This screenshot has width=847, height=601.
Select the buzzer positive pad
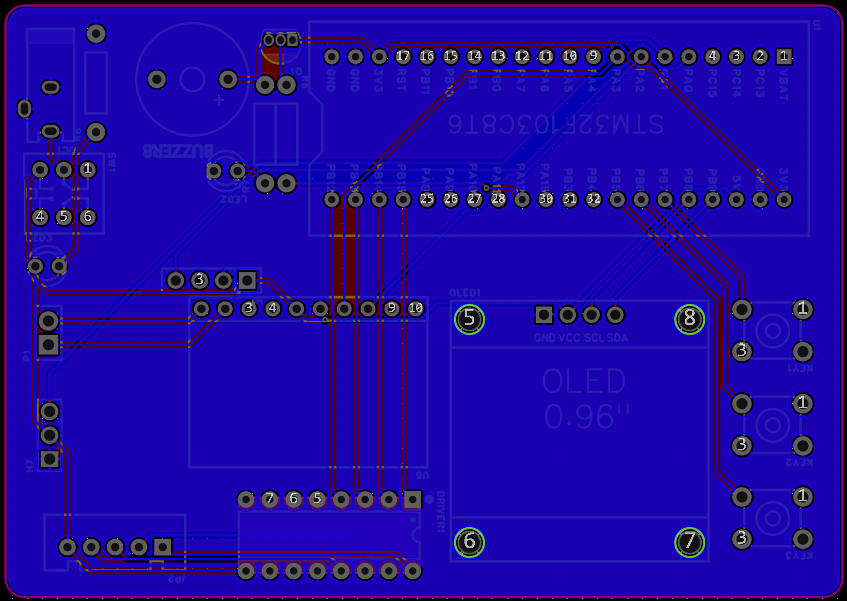(x=228, y=79)
